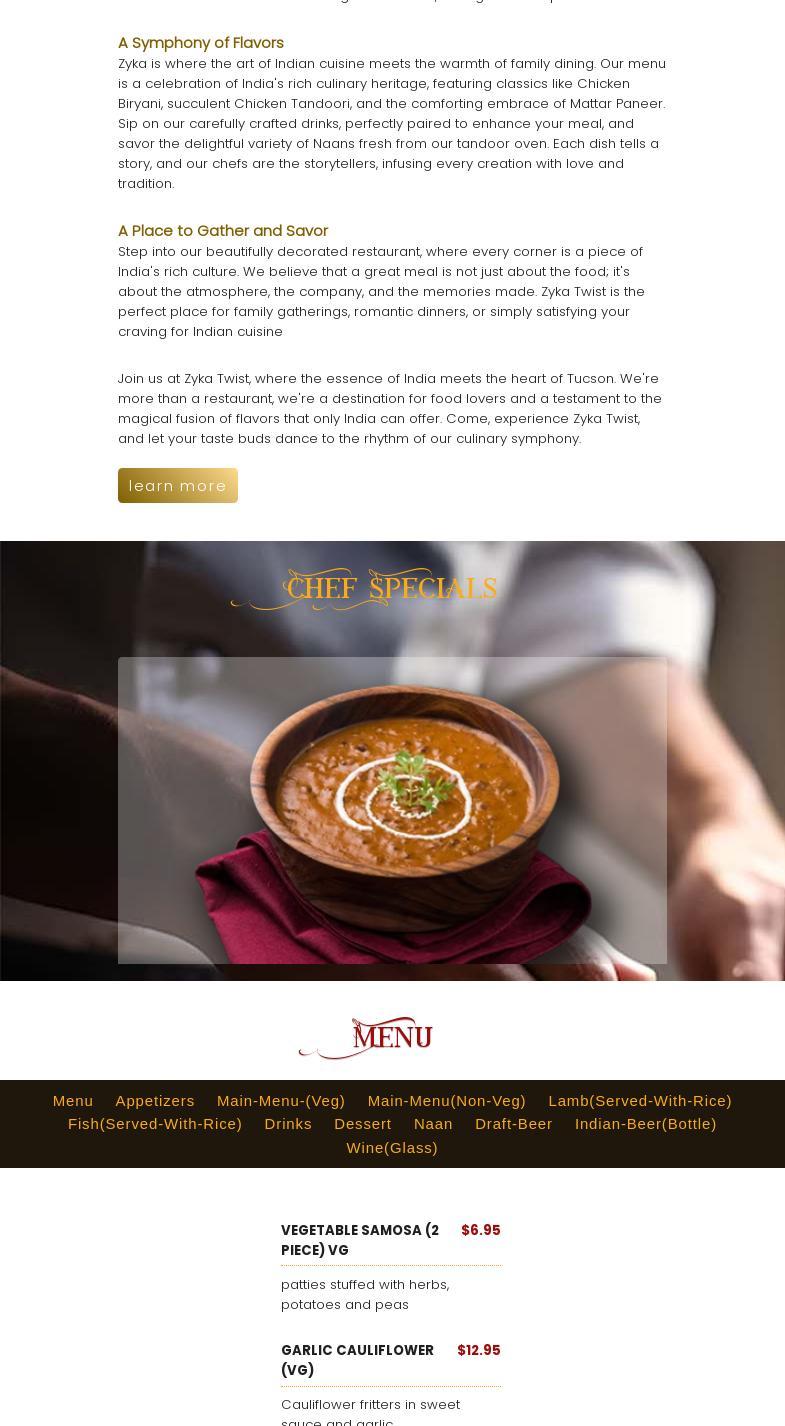Open Indian-Beer(Bottle) category
Screen dimensions: 785x1426
click(x=646, y=1124)
